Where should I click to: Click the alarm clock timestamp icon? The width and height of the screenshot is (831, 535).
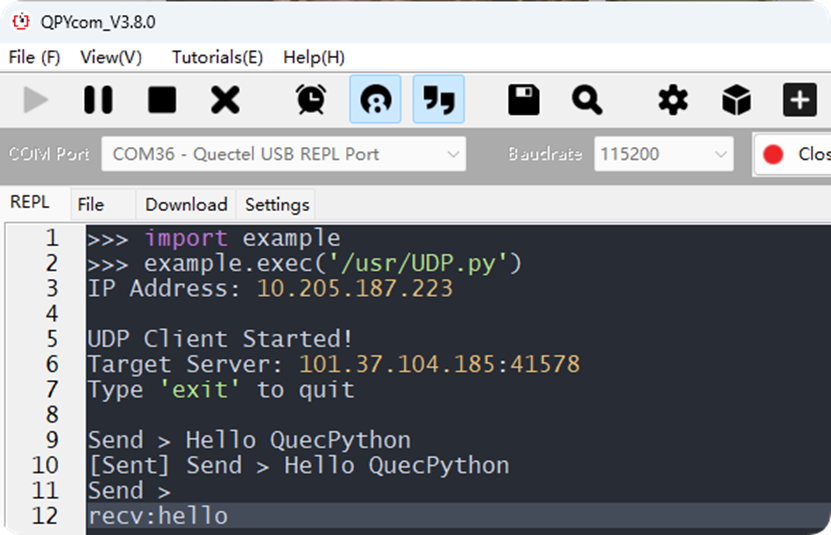(311, 100)
